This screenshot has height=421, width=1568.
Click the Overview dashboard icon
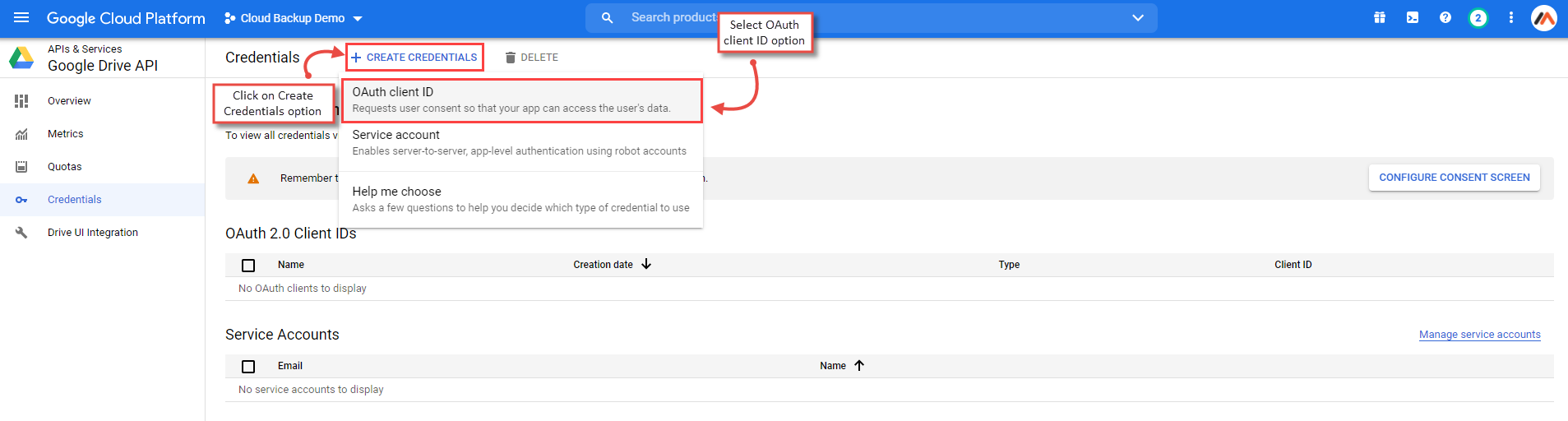coord(21,101)
